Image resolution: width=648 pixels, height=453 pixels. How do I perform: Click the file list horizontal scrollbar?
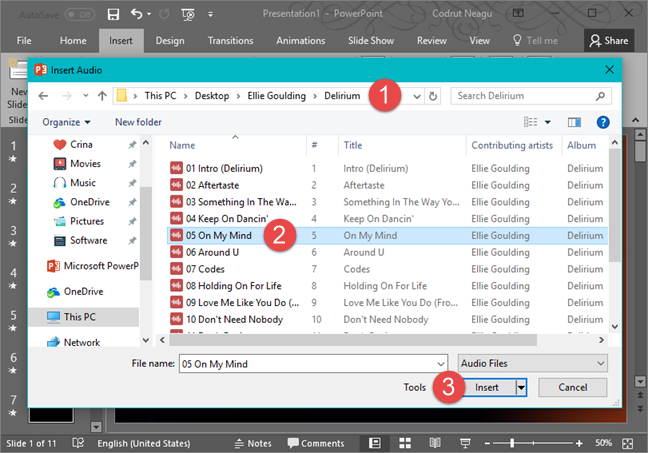[353, 340]
